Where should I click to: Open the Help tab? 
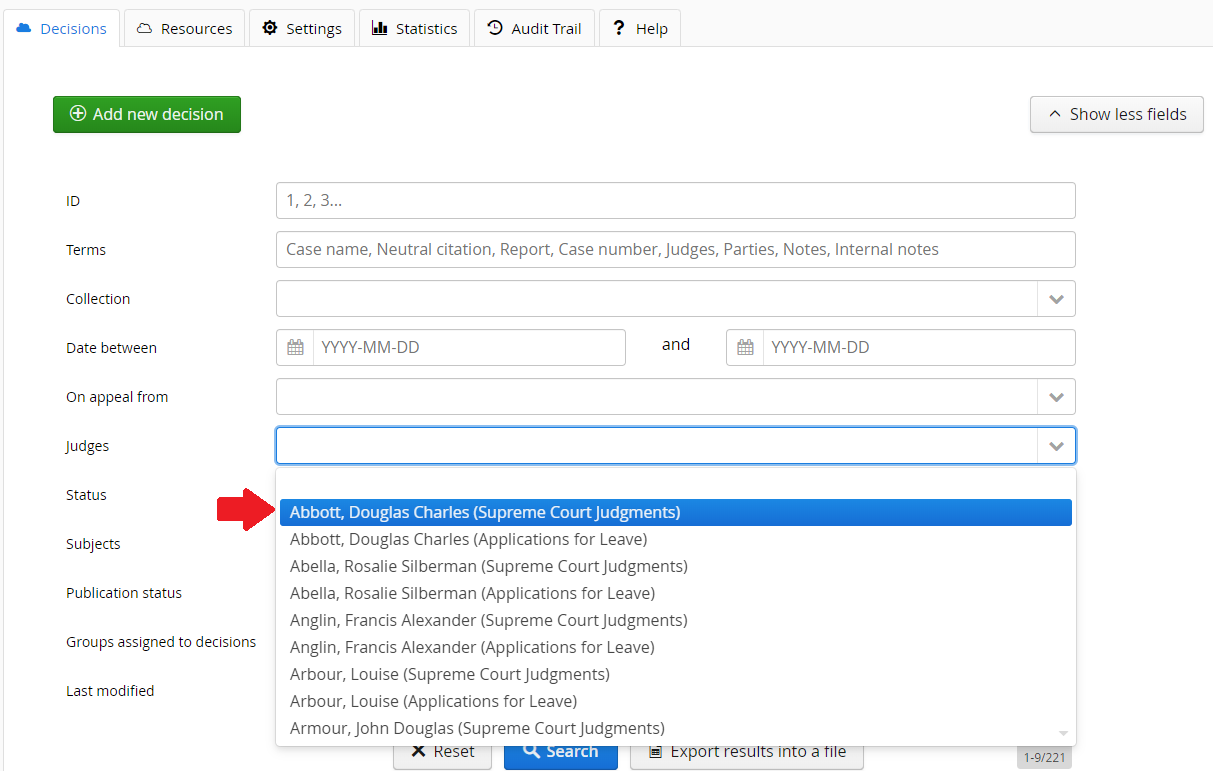pos(640,29)
